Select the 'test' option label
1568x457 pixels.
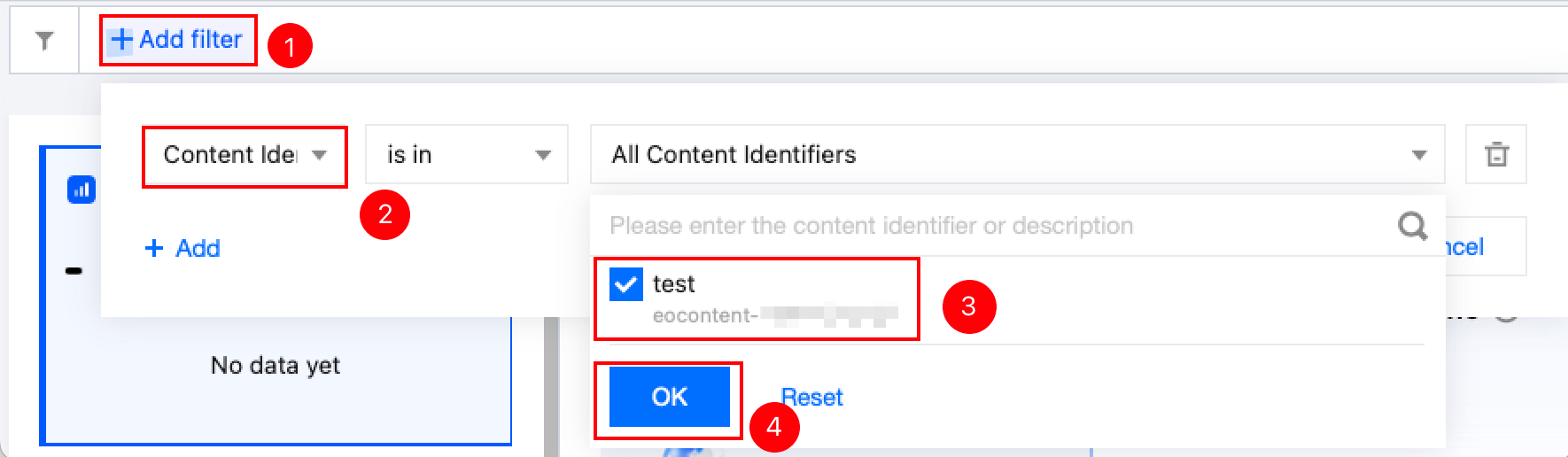674,284
